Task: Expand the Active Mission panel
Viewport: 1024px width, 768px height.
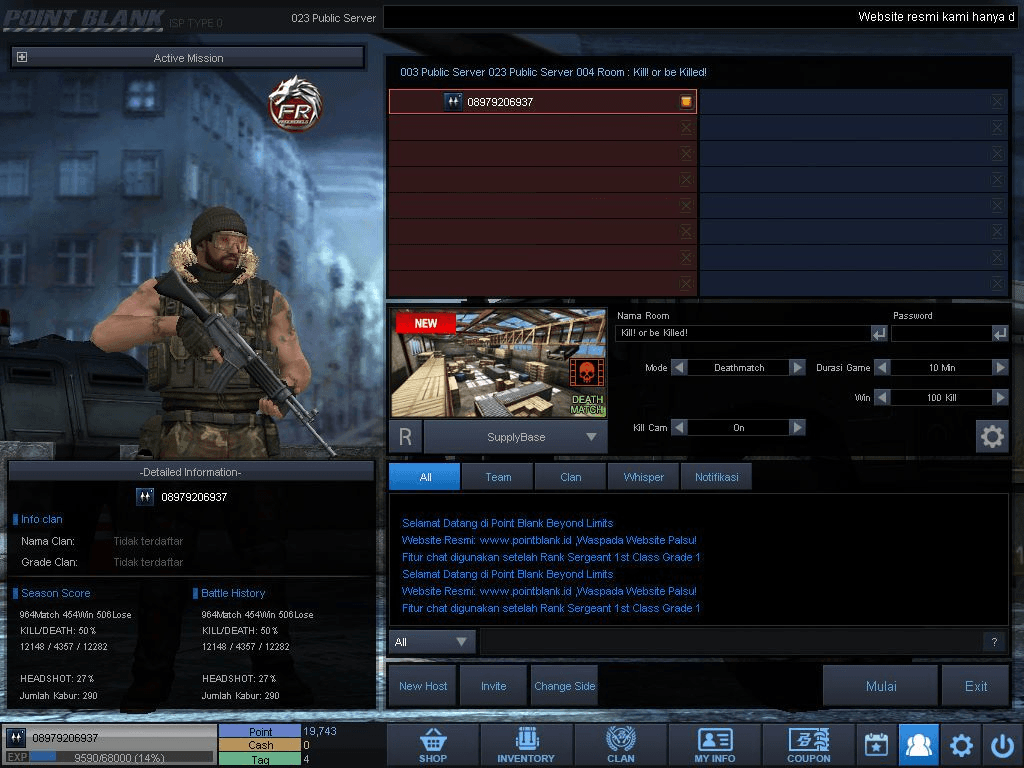Action: click(x=22, y=57)
